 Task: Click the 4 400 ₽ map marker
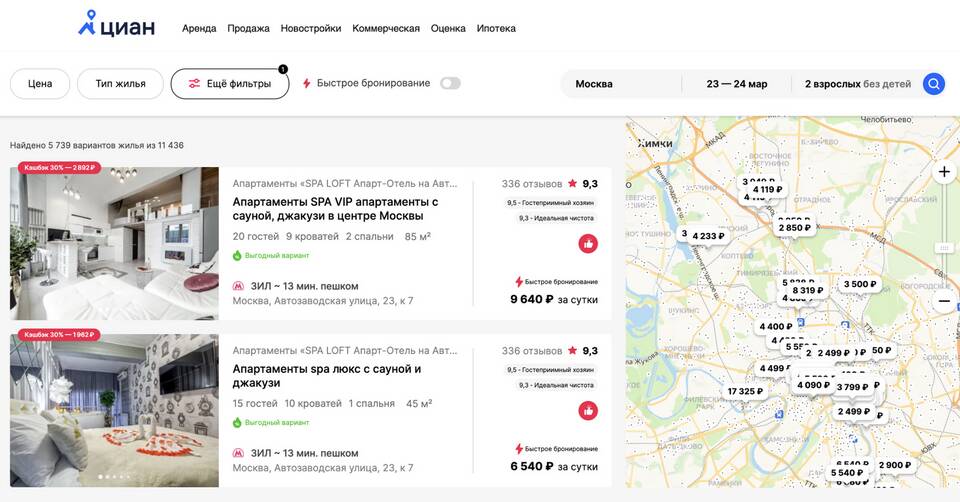tap(776, 326)
